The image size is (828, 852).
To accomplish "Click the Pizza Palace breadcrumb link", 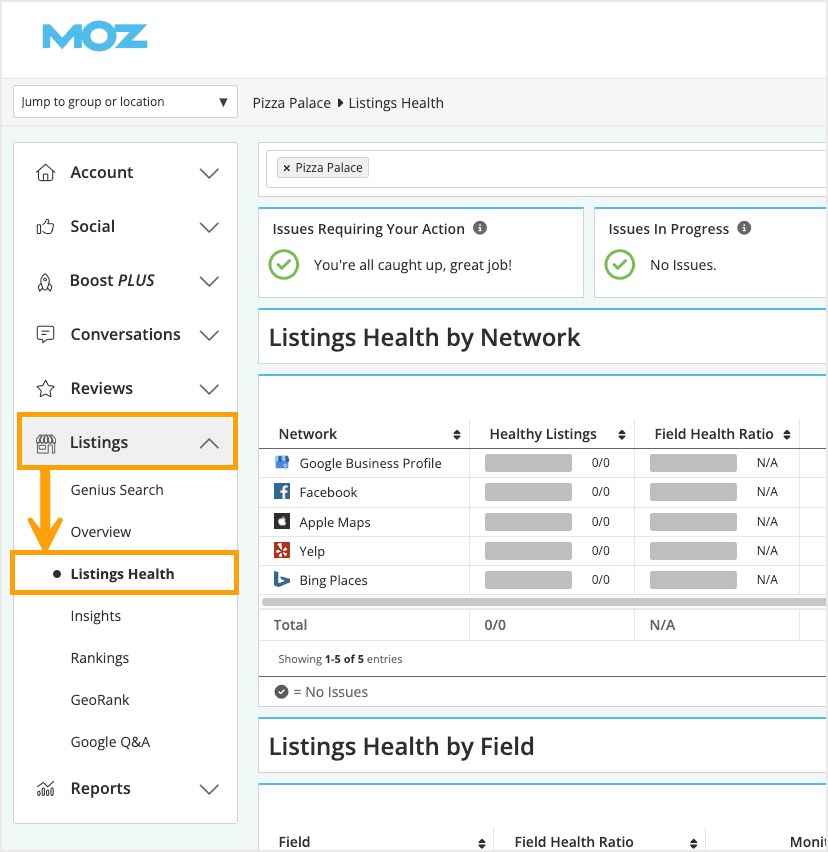I will coord(290,102).
